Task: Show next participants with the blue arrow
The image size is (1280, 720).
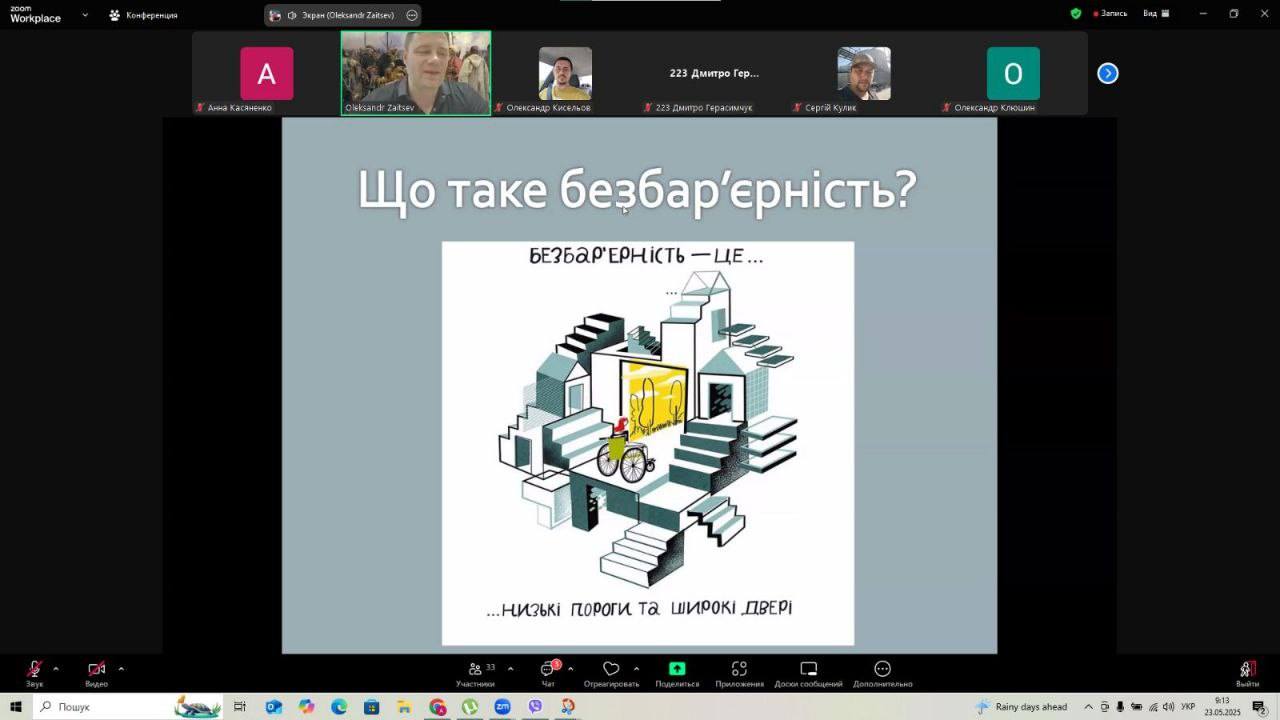Action: (1107, 73)
